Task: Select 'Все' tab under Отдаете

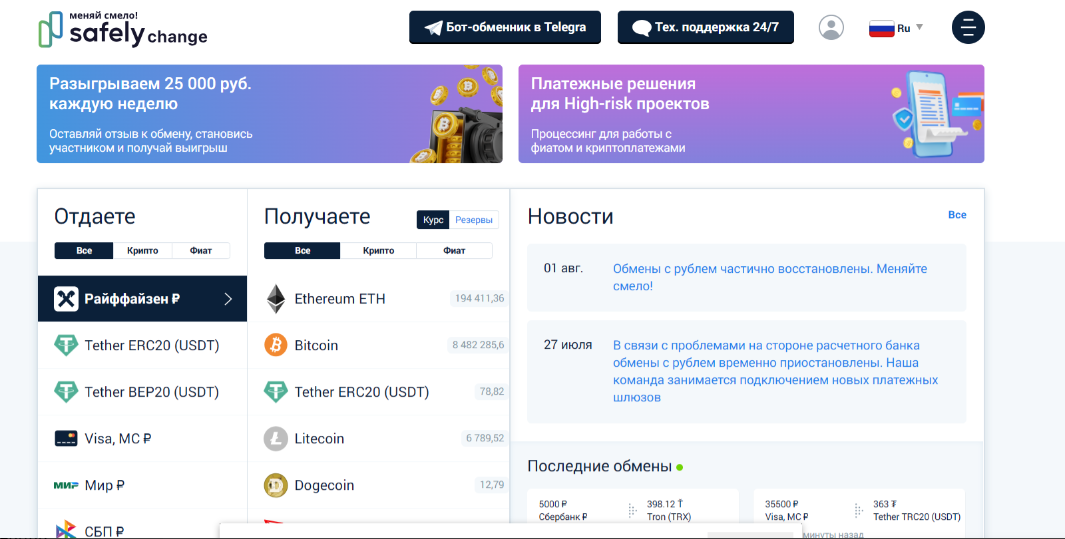Action: click(84, 250)
